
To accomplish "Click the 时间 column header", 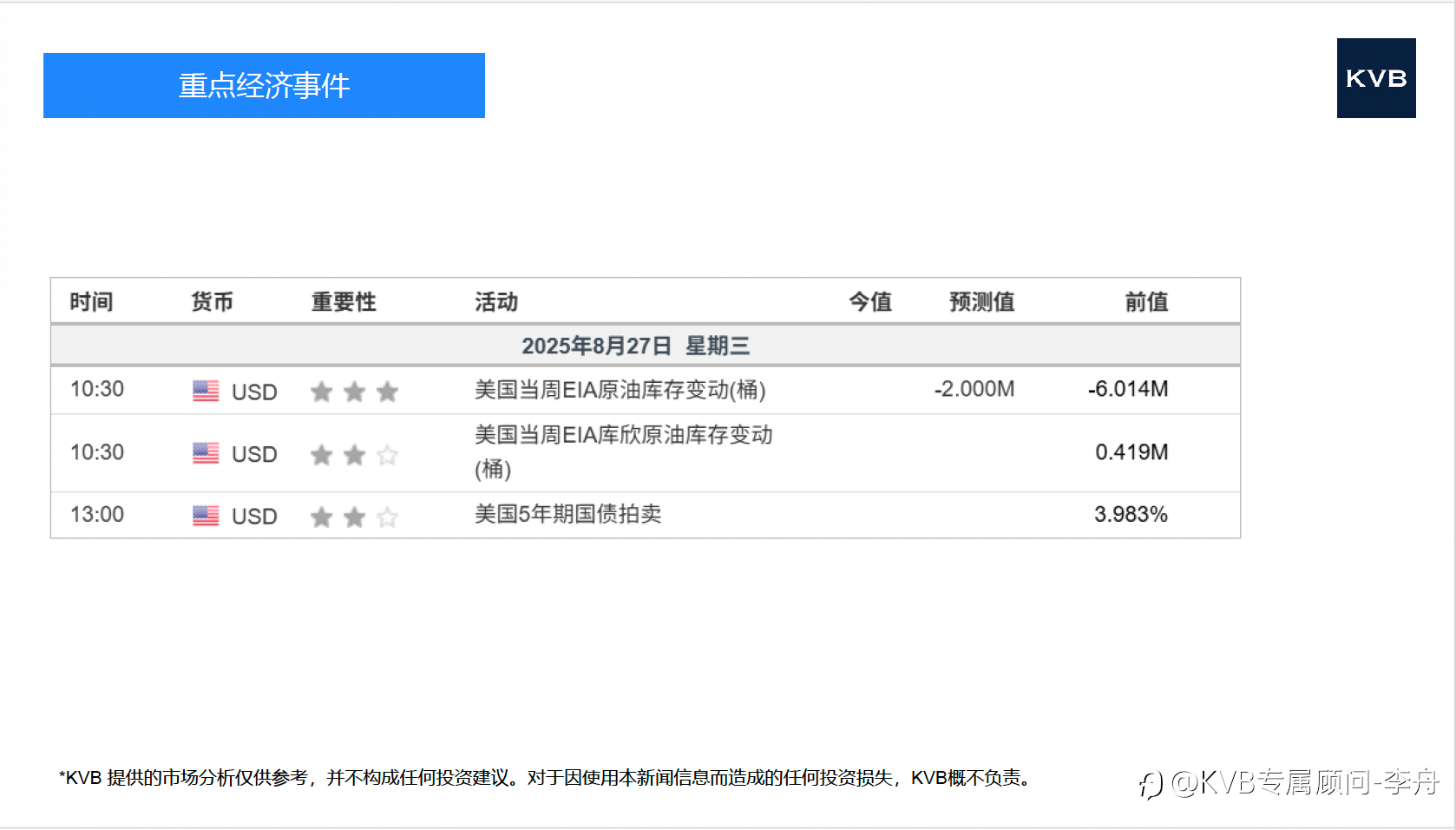I will point(91,301).
